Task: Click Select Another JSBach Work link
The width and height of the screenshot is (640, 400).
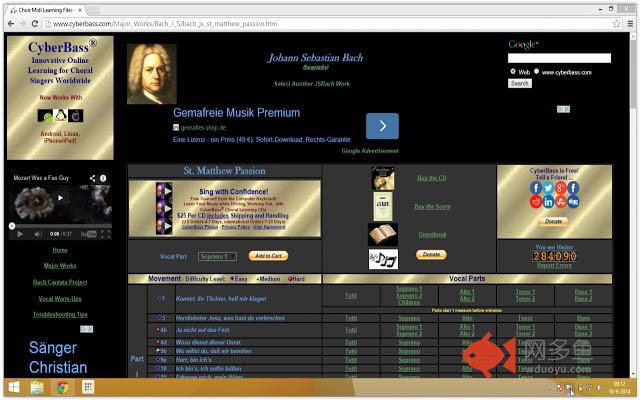Action: pyautogui.click(x=311, y=84)
